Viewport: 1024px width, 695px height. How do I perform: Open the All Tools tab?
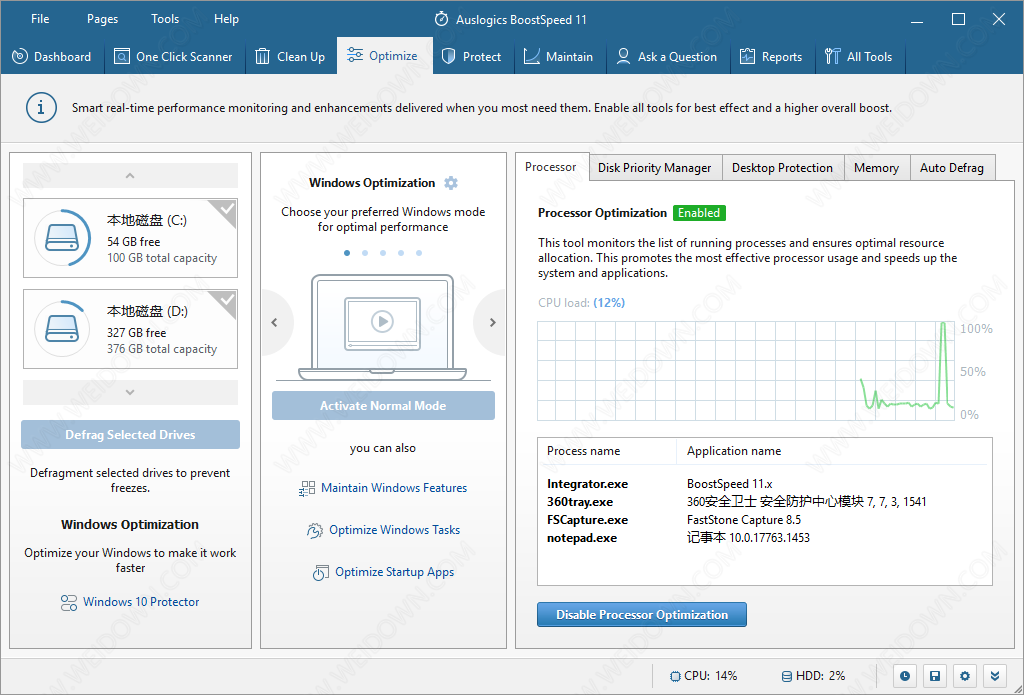858,57
